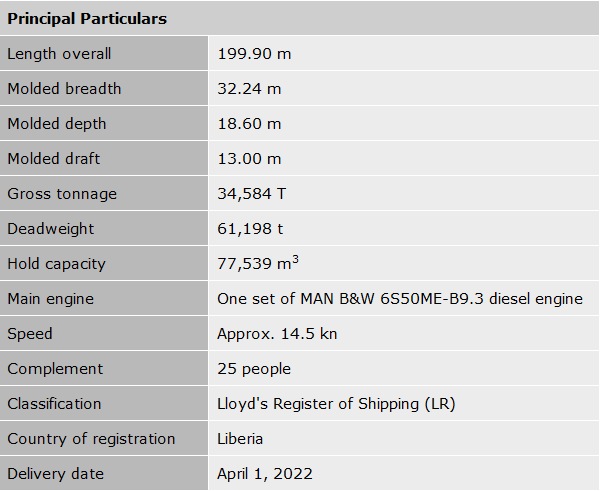
Task: Click the Liberia registration value
Action: pos(240,439)
